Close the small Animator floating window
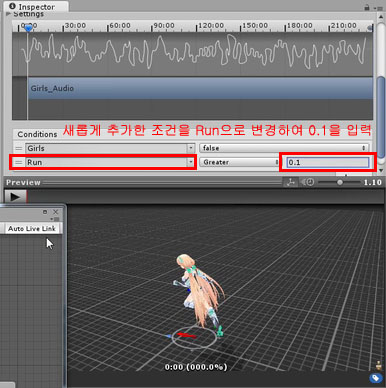386x388 pixels. pyautogui.click(x=56, y=212)
